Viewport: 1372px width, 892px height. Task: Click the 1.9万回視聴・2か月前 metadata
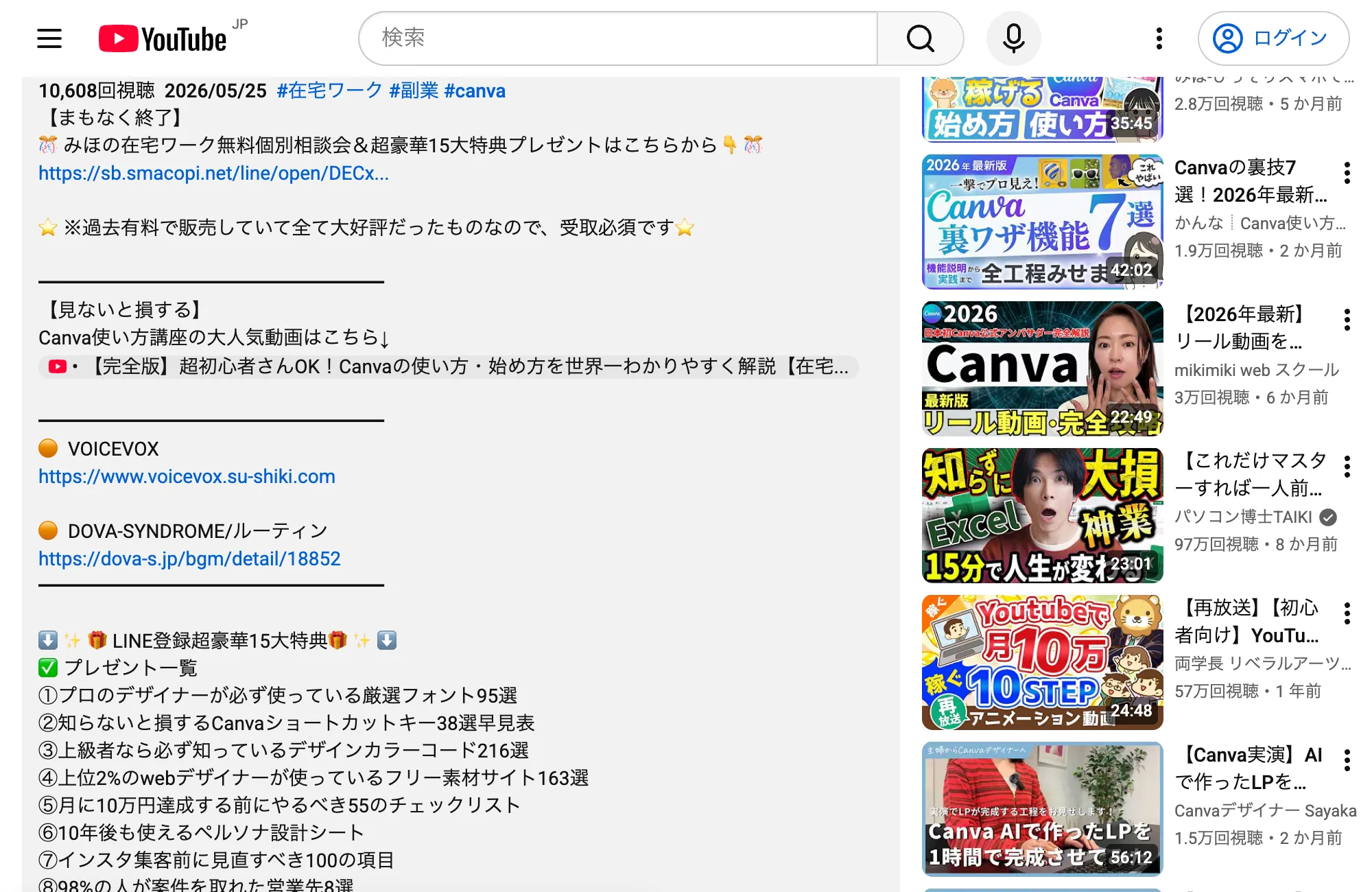1258,251
